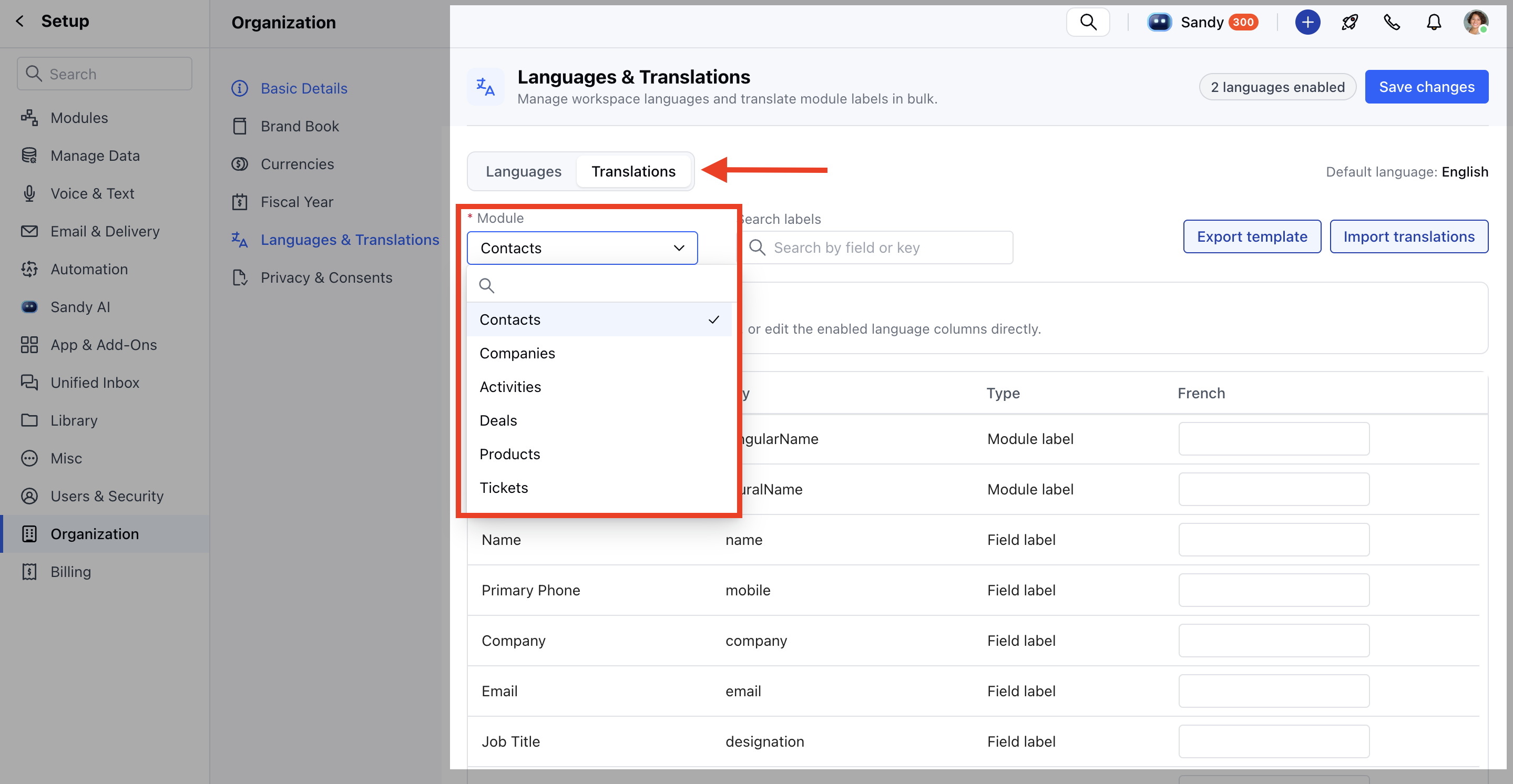Viewport: 1513px width, 784px height.
Task: Click Save changes button
Action: [1427, 87]
